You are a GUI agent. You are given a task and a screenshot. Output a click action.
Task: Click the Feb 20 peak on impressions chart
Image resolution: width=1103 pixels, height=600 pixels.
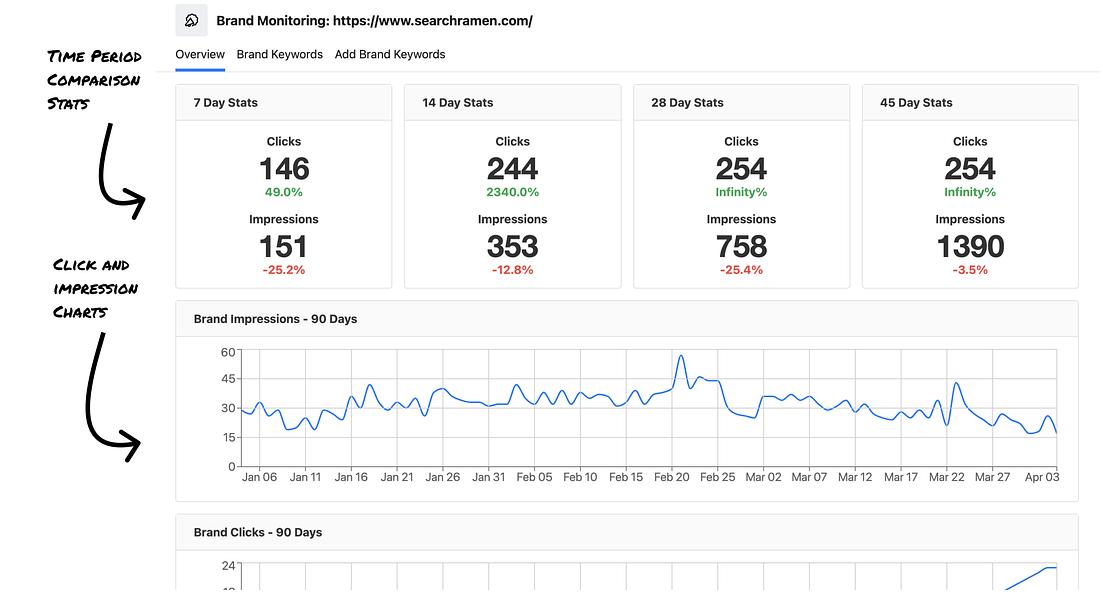(680, 357)
